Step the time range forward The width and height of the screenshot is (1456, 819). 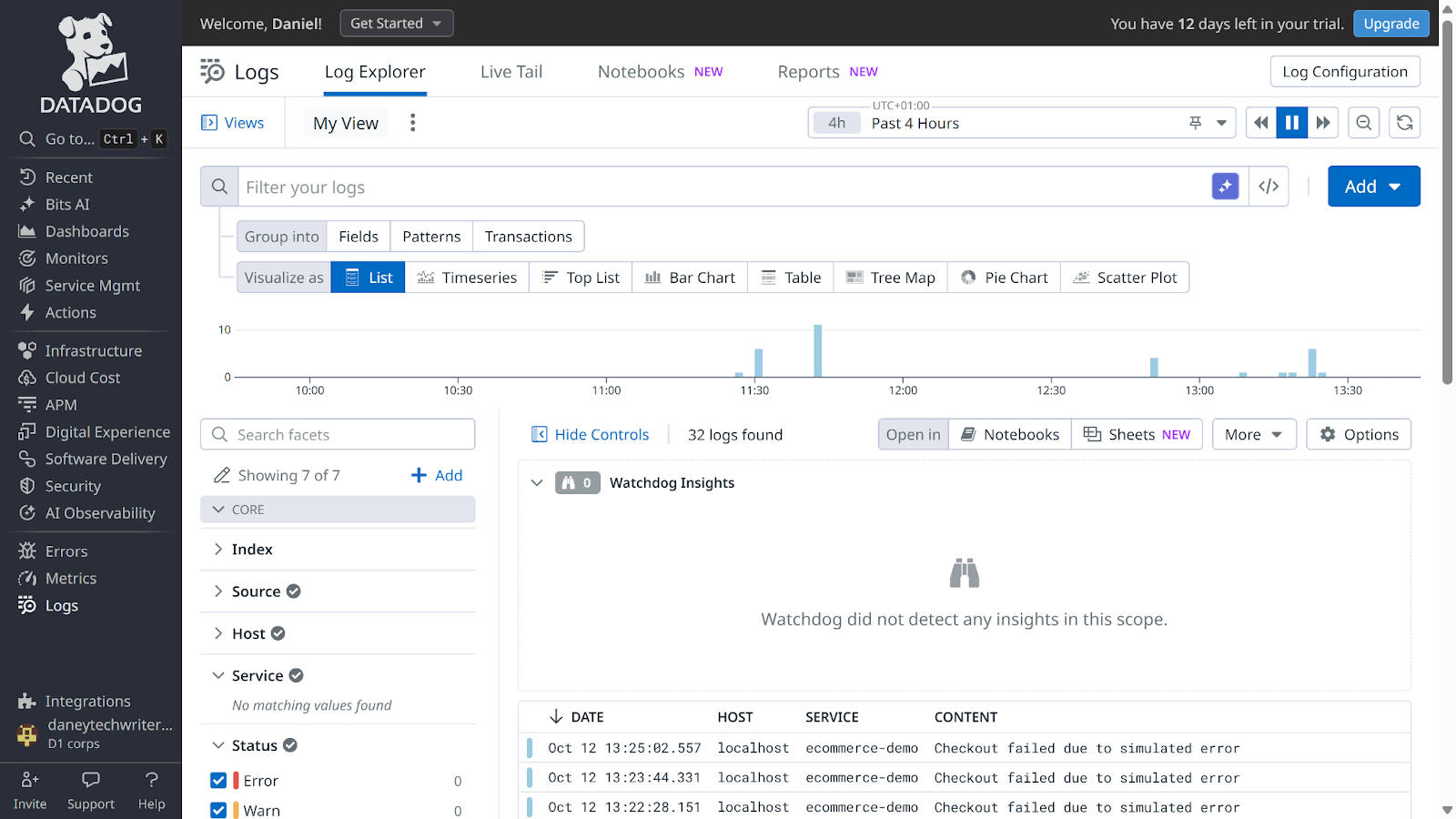click(x=1323, y=123)
